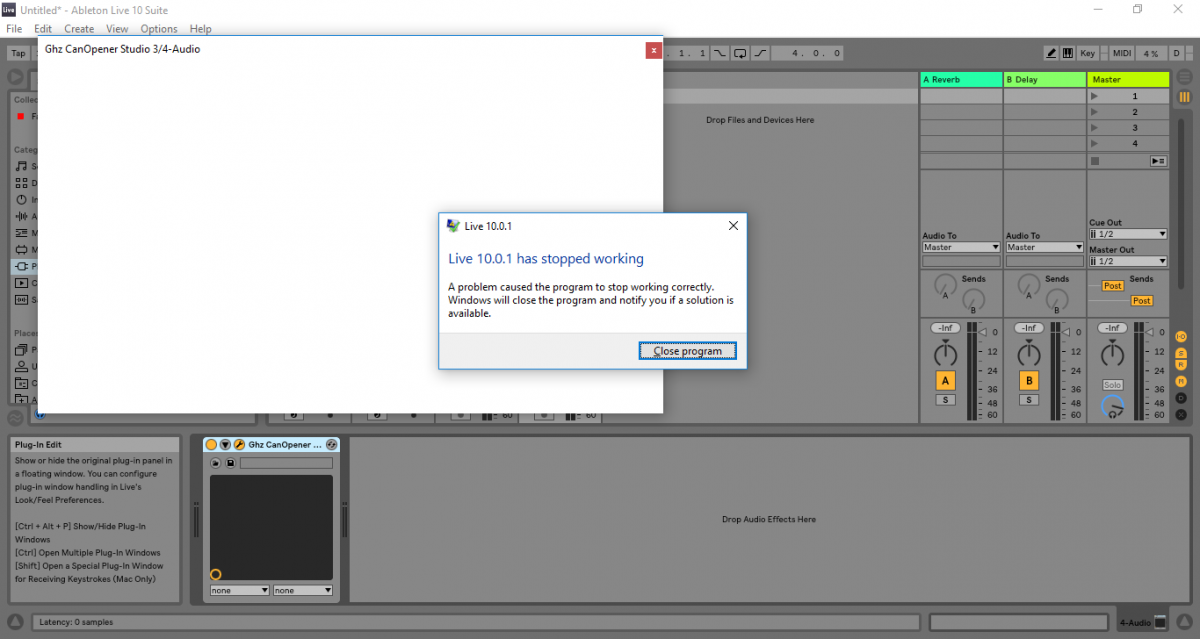Toggle the A Reverb track activator A button
The width and height of the screenshot is (1200, 639).
tap(945, 380)
